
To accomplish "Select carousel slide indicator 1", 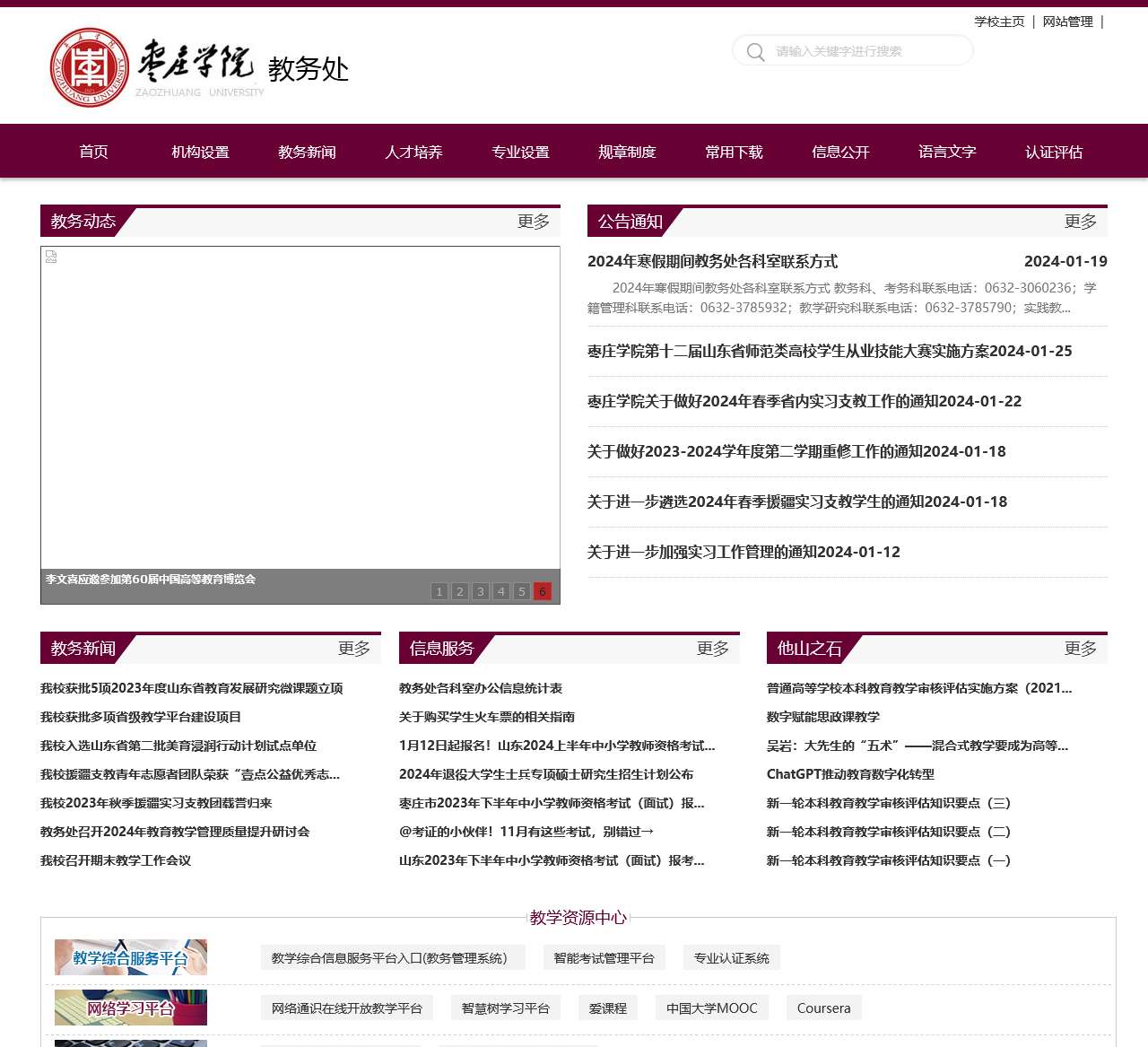I will (439, 591).
